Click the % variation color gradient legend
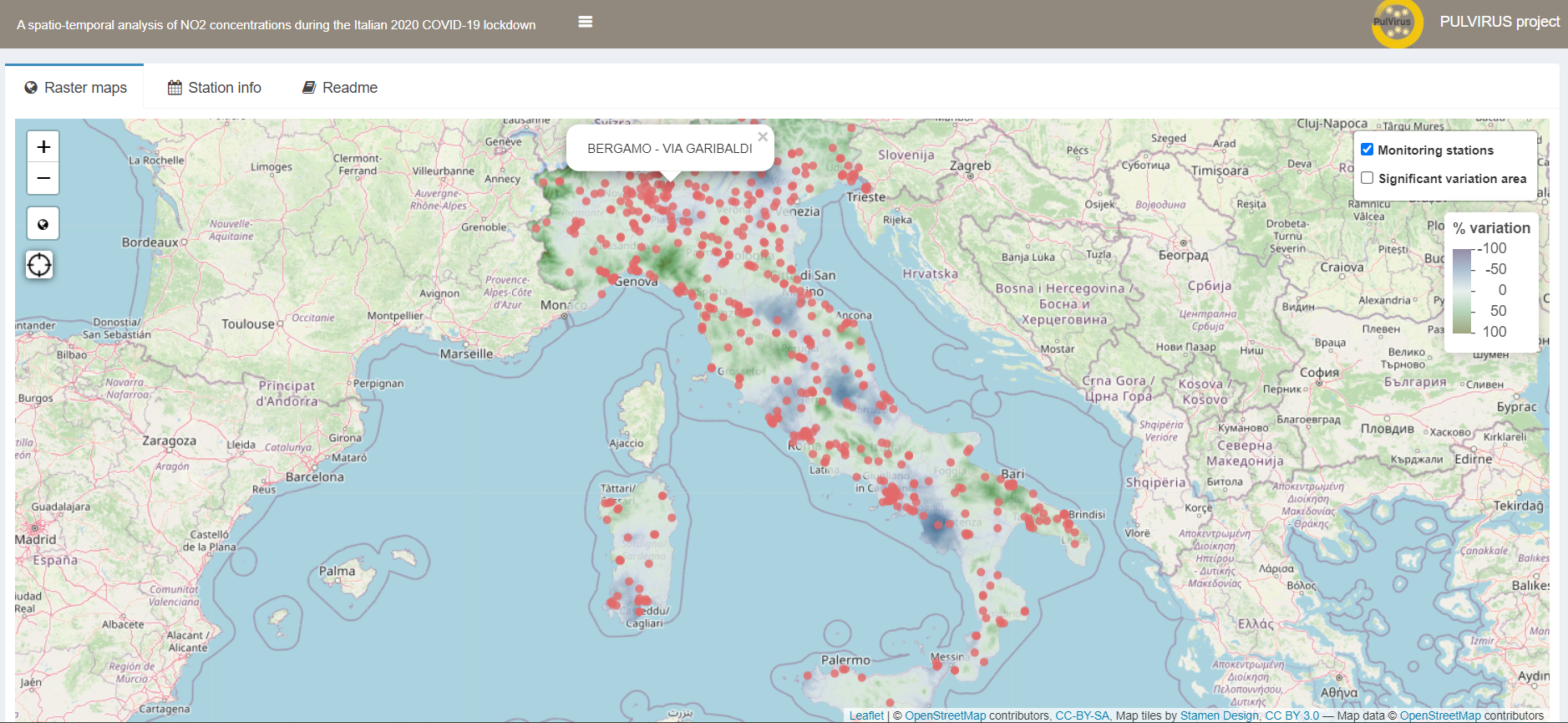This screenshot has height=723, width=1568. [x=1462, y=290]
